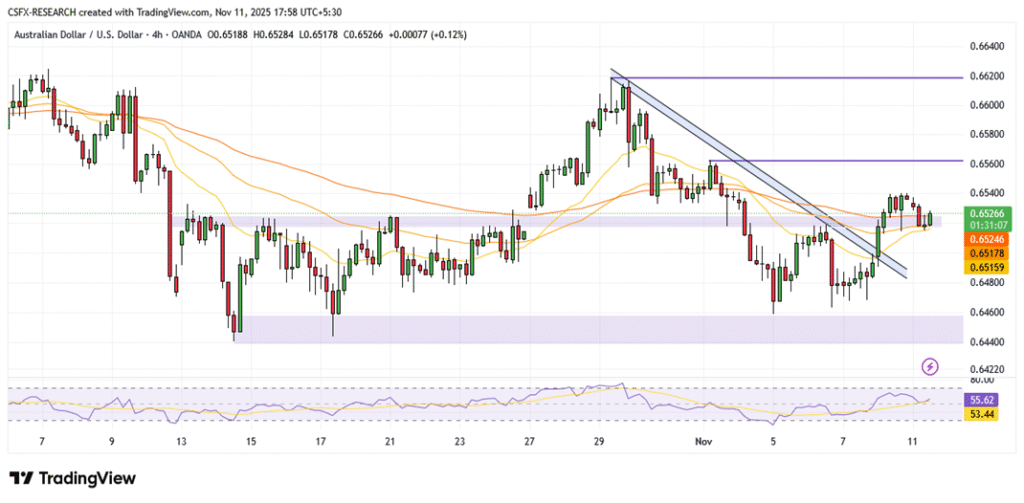
Task: Click the 29 date label on the time axis
Action: [x=599, y=440]
